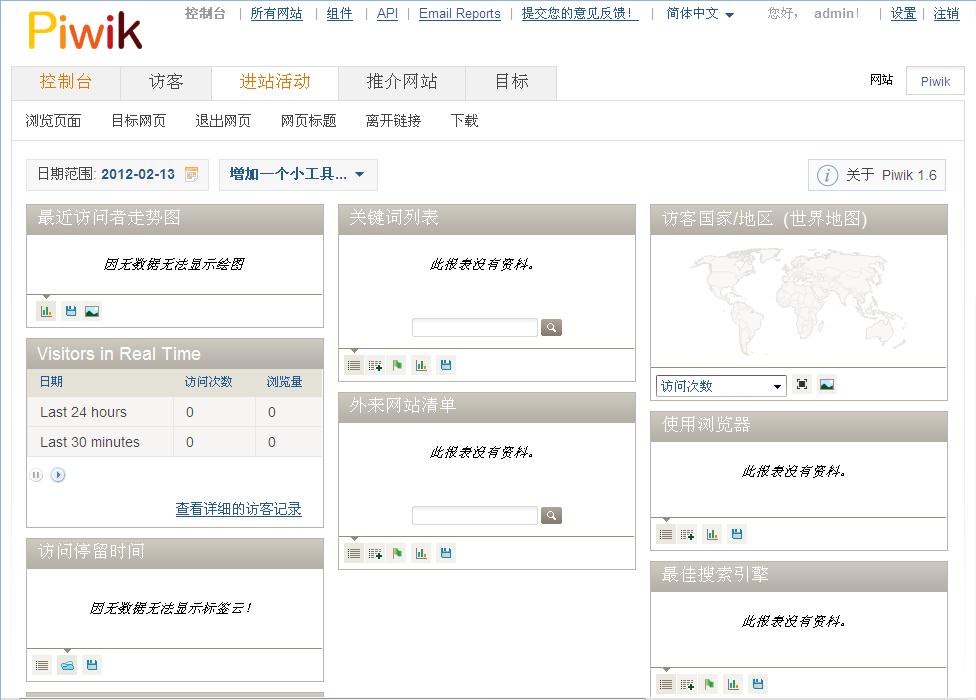
Task: Click the 所有网站 link in top bar
Action: pyautogui.click(x=276, y=13)
